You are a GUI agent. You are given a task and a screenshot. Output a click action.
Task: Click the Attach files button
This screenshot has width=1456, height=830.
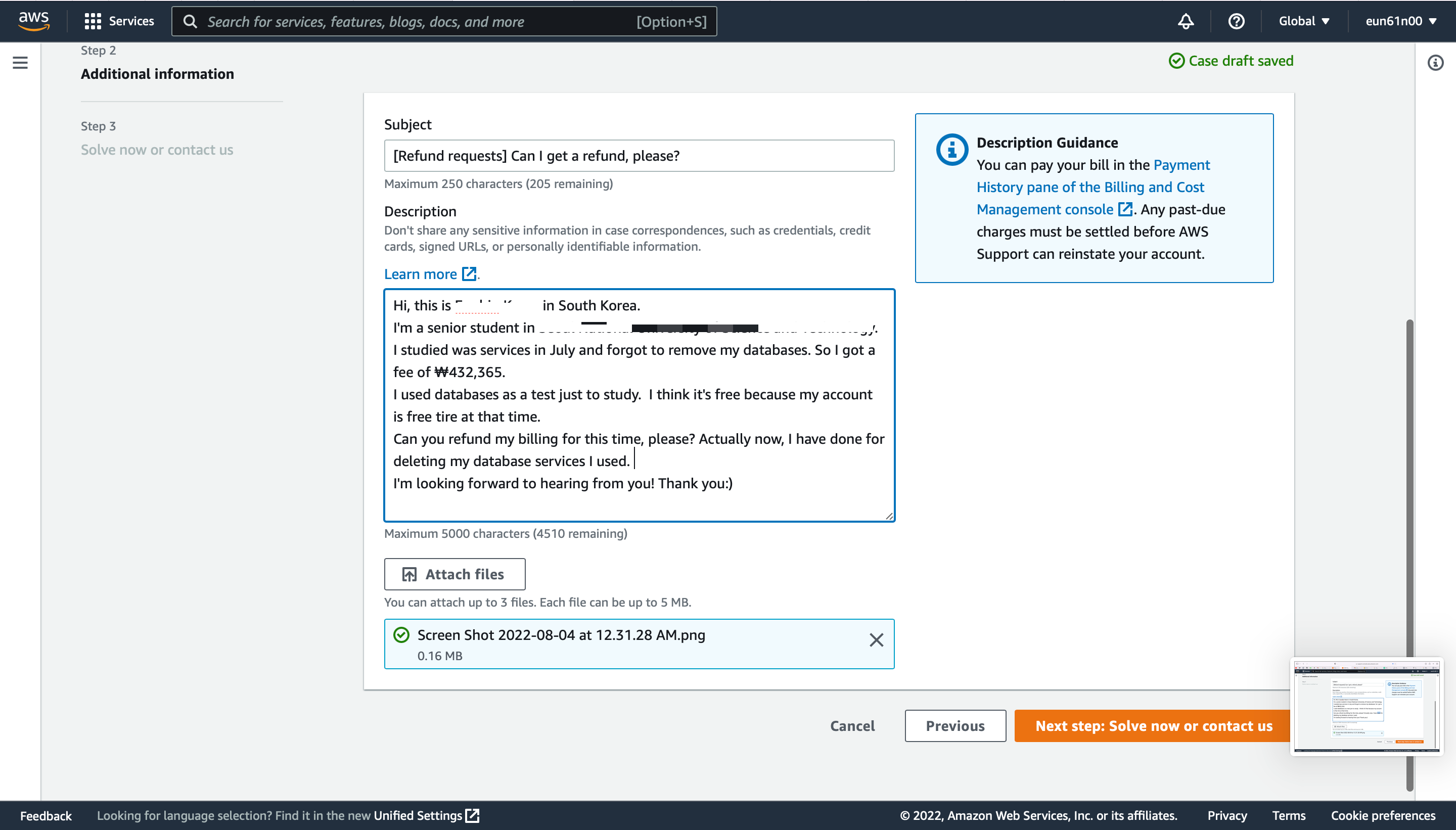[x=454, y=574]
